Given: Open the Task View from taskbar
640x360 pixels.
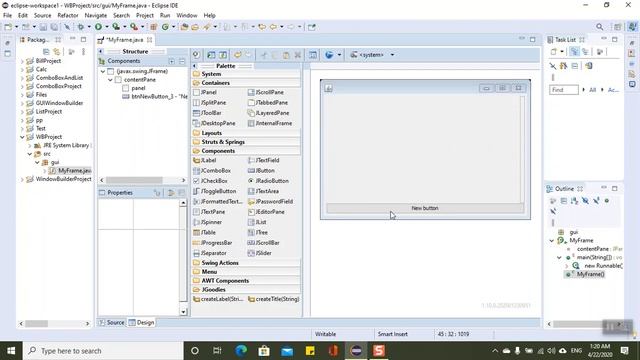Looking at the screenshot, I should (x=217, y=351).
